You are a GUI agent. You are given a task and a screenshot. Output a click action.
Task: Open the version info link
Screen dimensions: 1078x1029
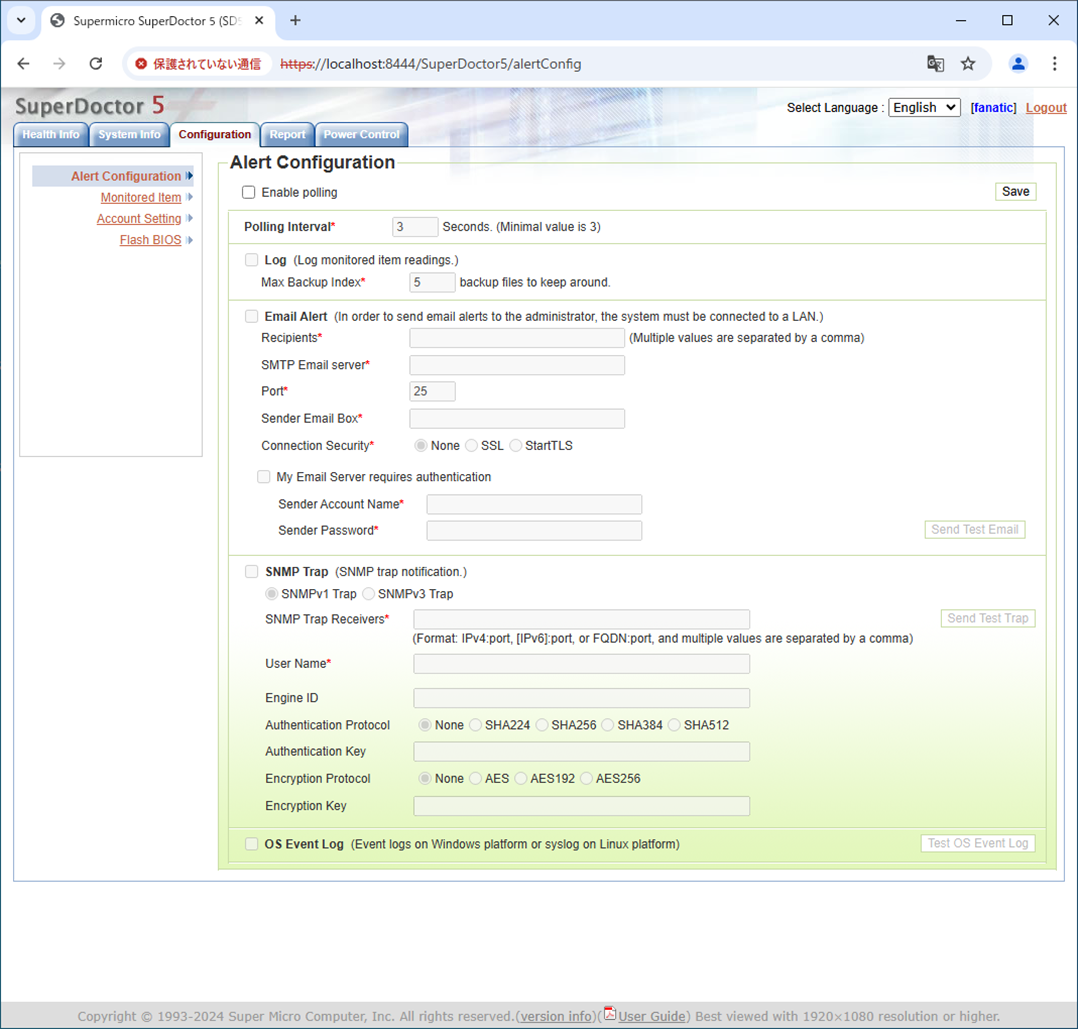tap(556, 1016)
